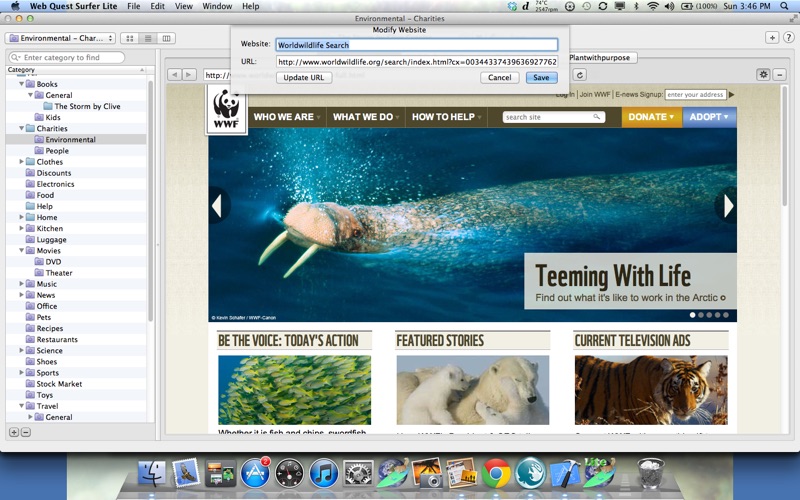Click the plus button at top right
Screen dimensions: 800x500
(771, 38)
